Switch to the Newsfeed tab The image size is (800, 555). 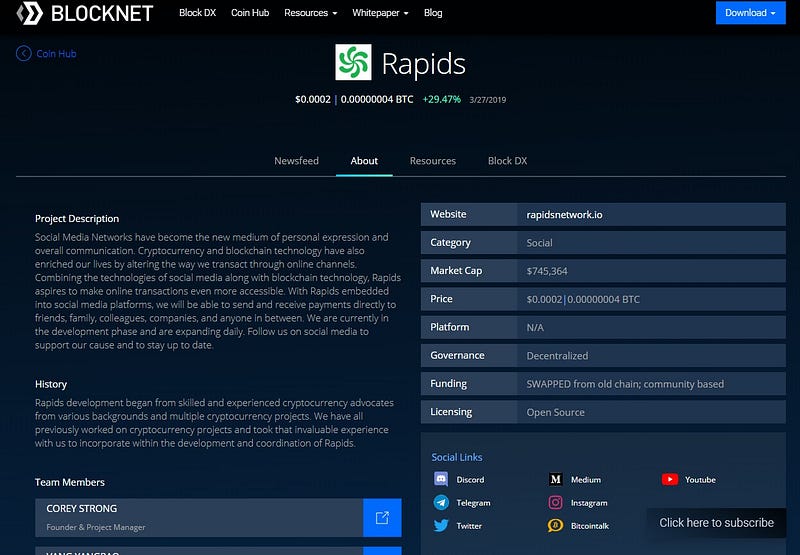coord(296,161)
